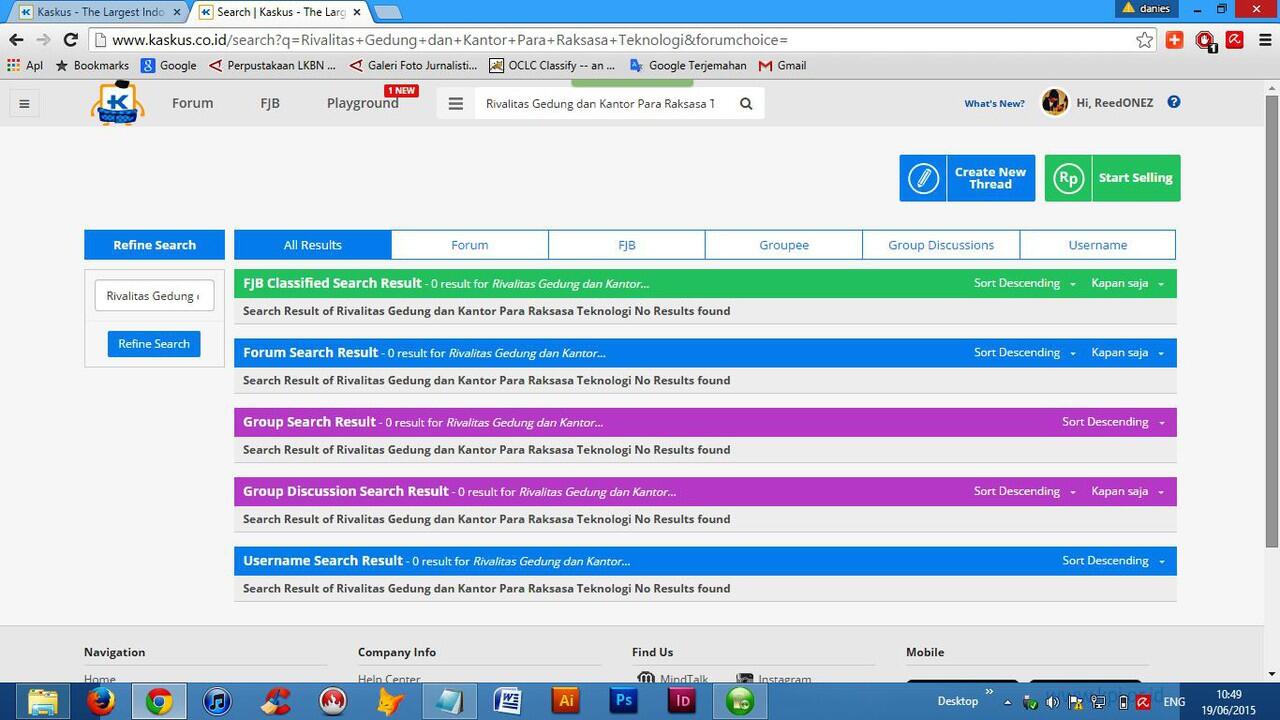Click the top search box with query
1280x720 pixels.
pyautogui.click(x=601, y=103)
